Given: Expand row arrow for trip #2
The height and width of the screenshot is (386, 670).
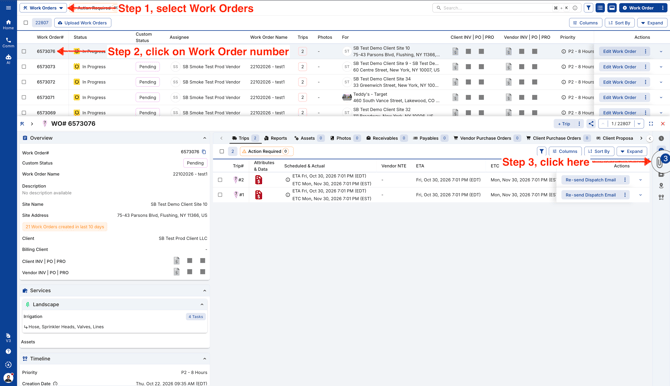Looking at the screenshot, I should pos(641,180).
